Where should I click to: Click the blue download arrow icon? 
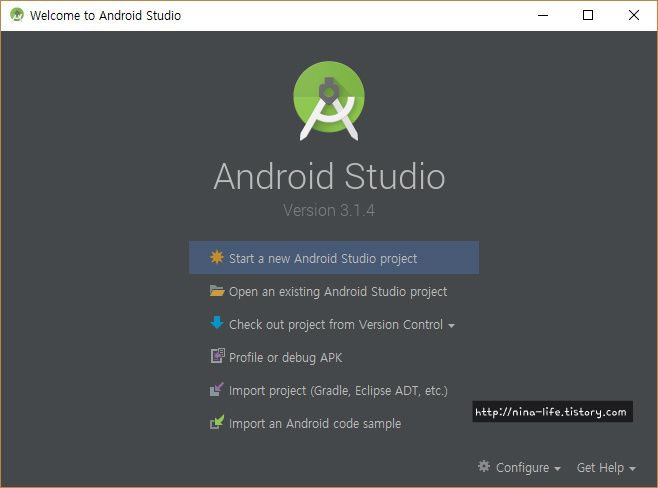tap(217, 323)
